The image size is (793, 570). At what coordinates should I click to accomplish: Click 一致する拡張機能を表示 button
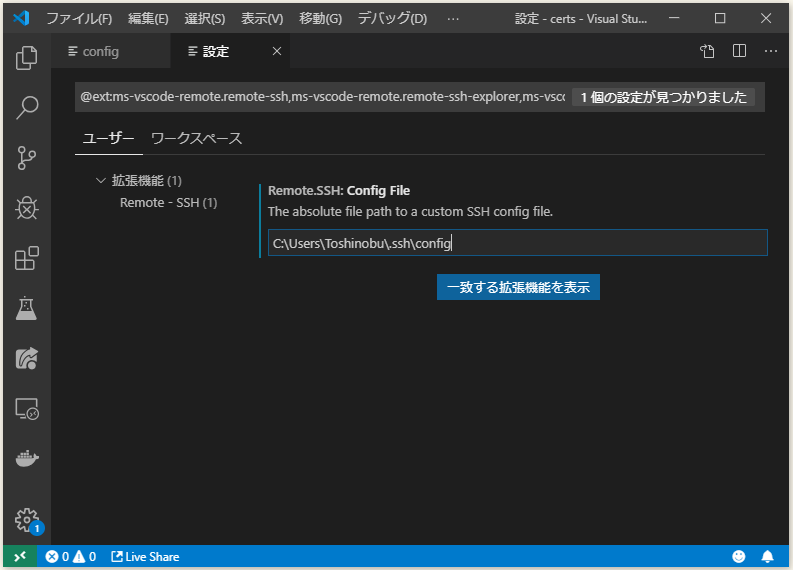tap(518, 287)
